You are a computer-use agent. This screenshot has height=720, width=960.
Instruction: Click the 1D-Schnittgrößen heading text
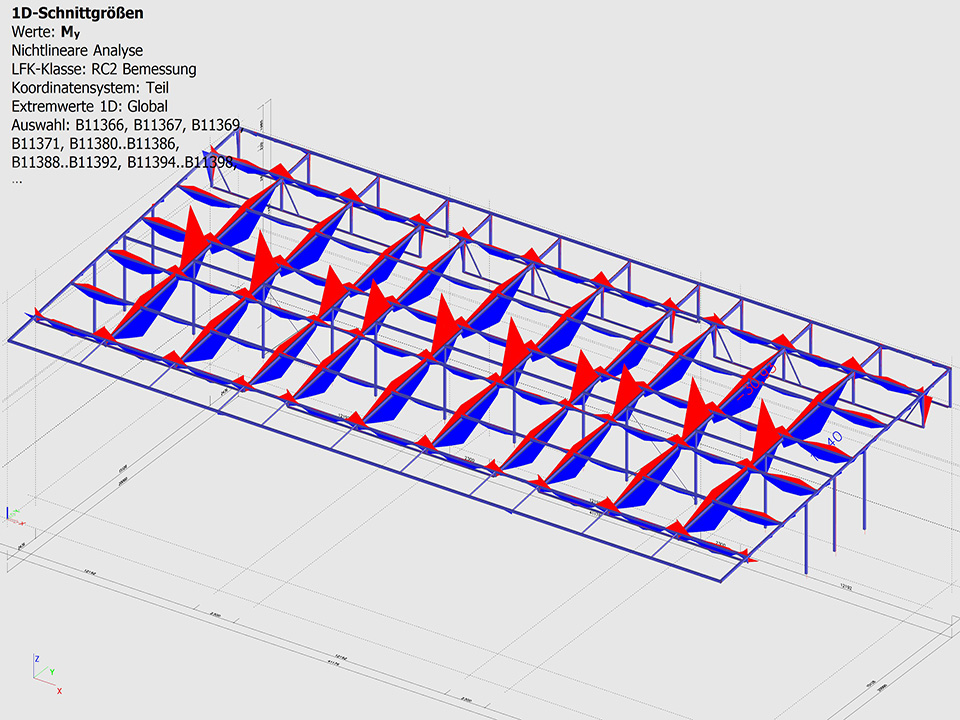click(x=76, y=13)
